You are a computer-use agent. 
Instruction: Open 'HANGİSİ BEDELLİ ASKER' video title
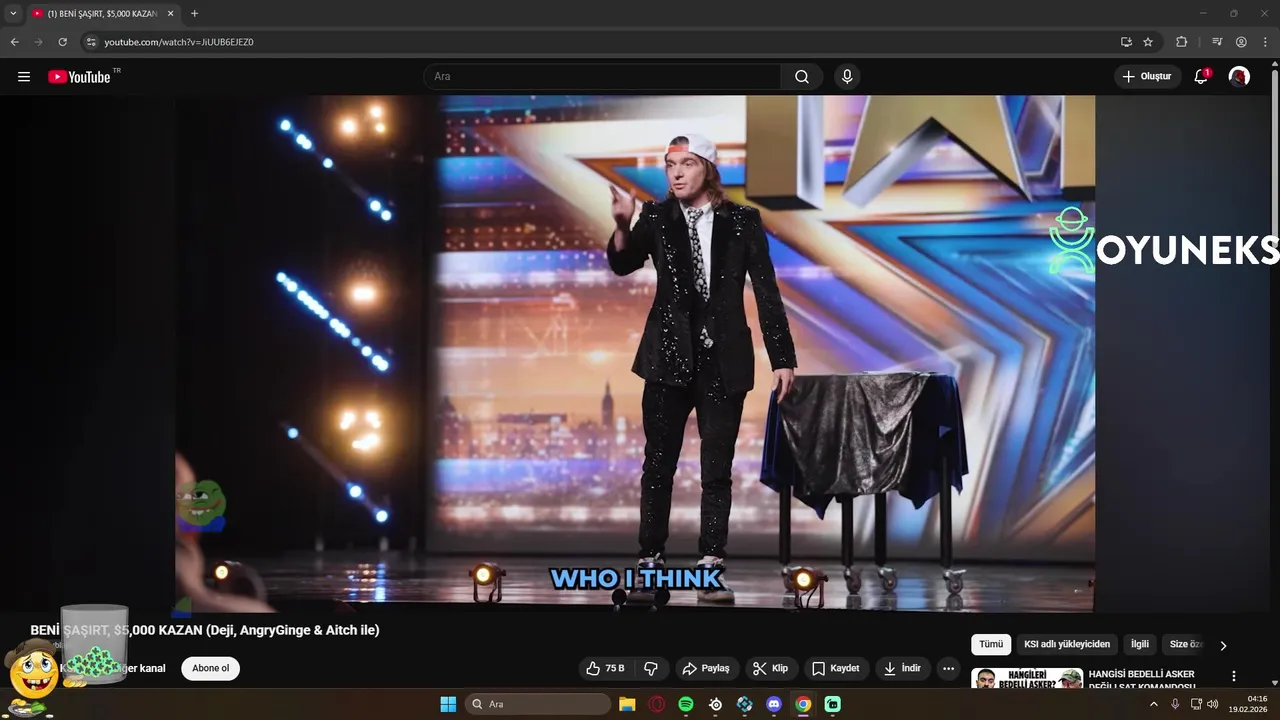tap(1141, 680)
